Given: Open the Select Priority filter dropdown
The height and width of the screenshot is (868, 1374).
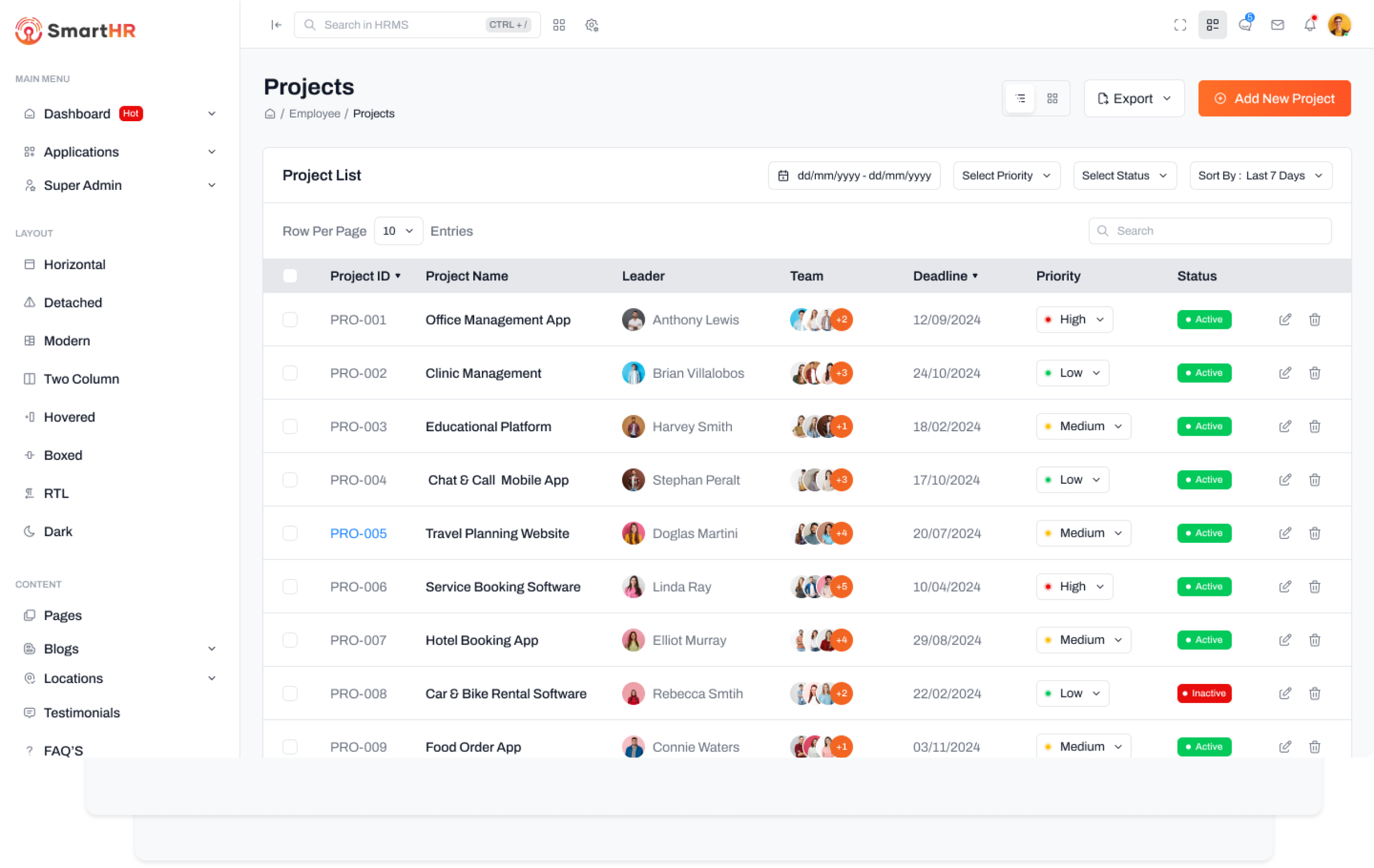Looking at the screenshot, I should point(1006,176).
